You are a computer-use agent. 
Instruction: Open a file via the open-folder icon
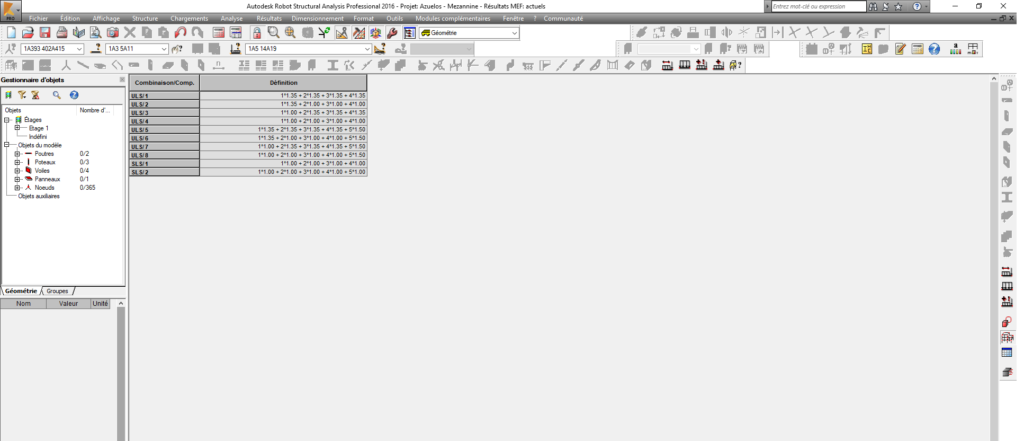pos(27,33)
